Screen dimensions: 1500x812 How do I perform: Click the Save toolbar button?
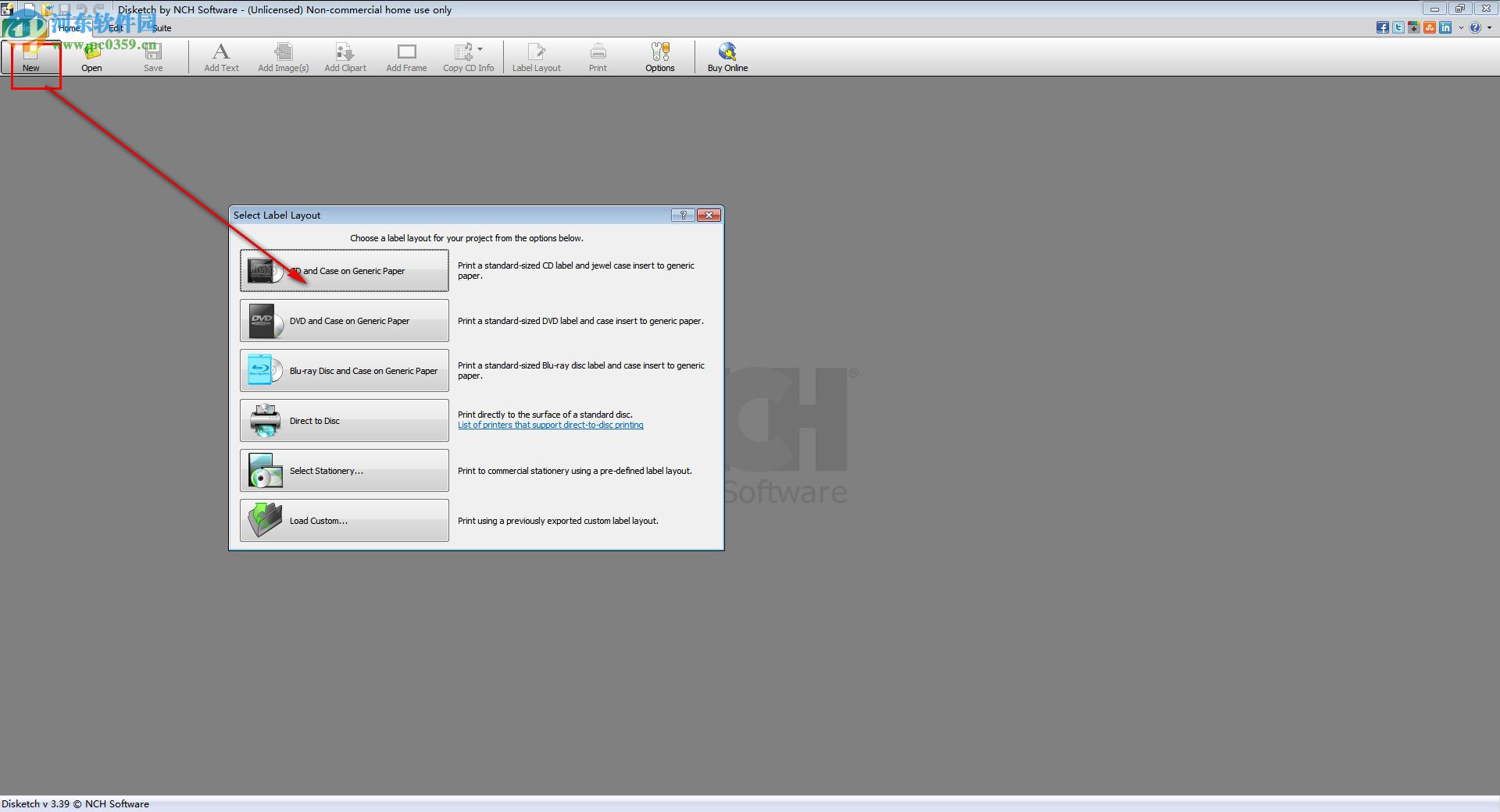pyautogui.click(x=153, y=57)
